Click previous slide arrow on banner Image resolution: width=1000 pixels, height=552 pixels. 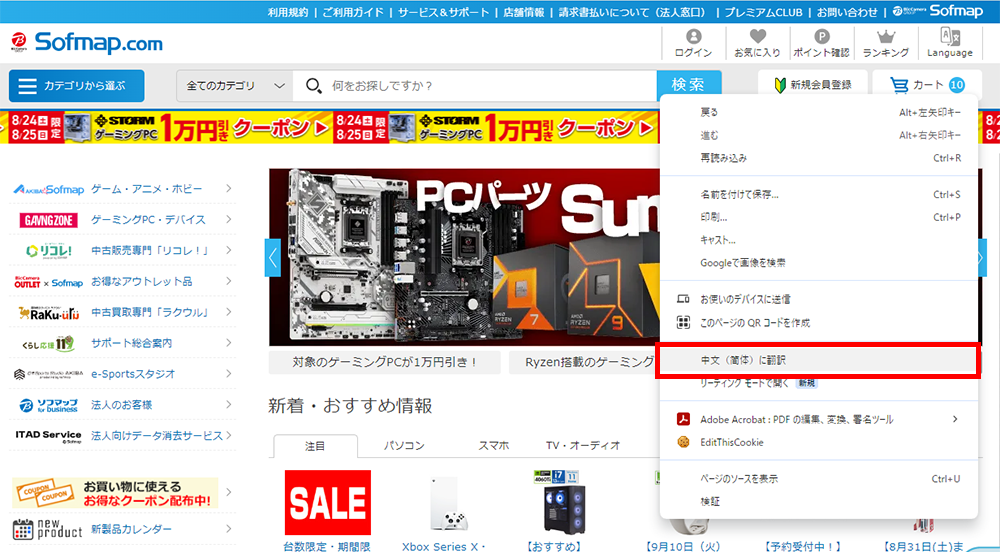click(273, 258)
